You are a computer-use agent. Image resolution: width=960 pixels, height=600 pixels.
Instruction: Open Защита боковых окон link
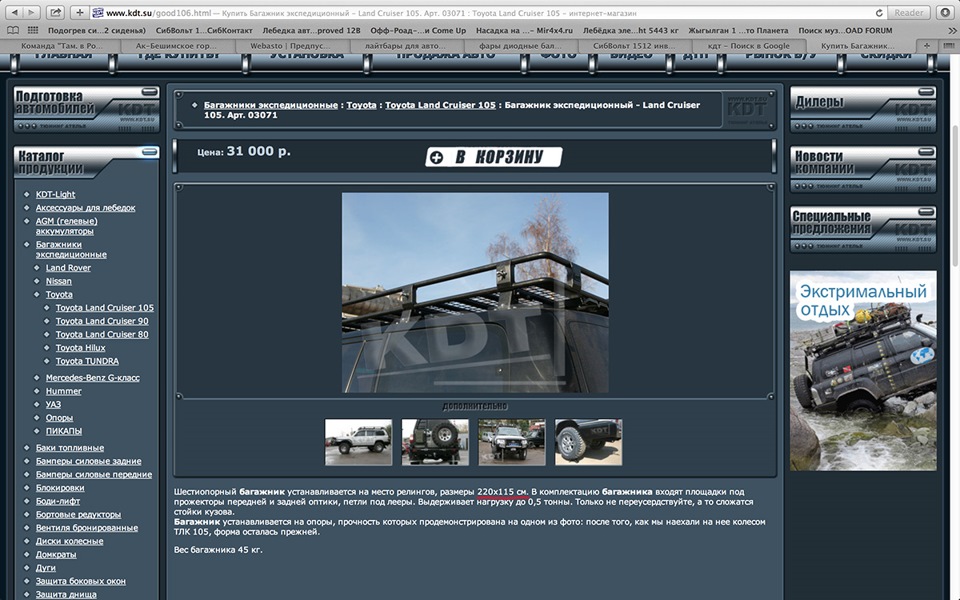(80, 581)
